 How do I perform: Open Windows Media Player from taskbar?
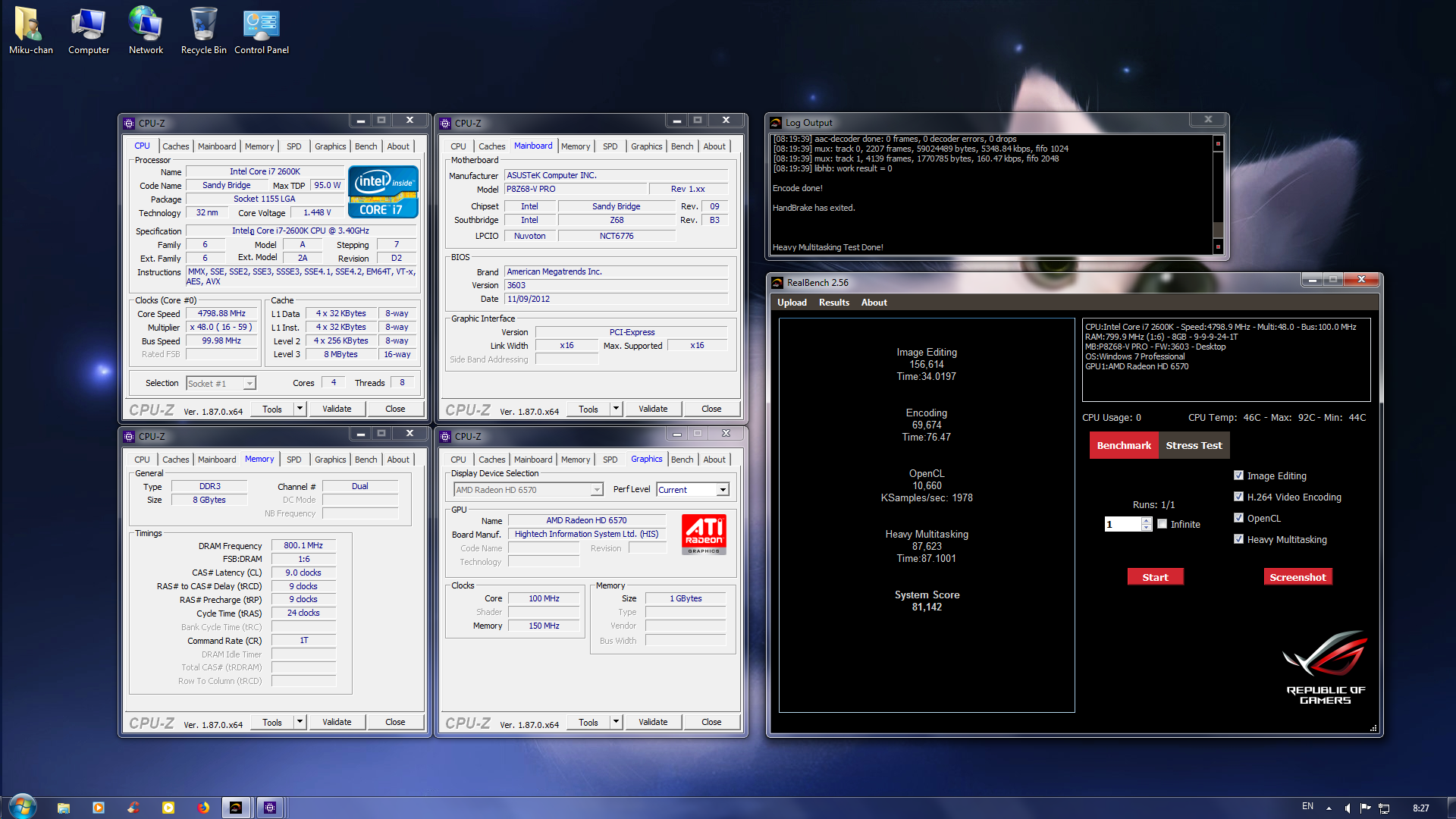pyautogui.click(x=99, y=808)
